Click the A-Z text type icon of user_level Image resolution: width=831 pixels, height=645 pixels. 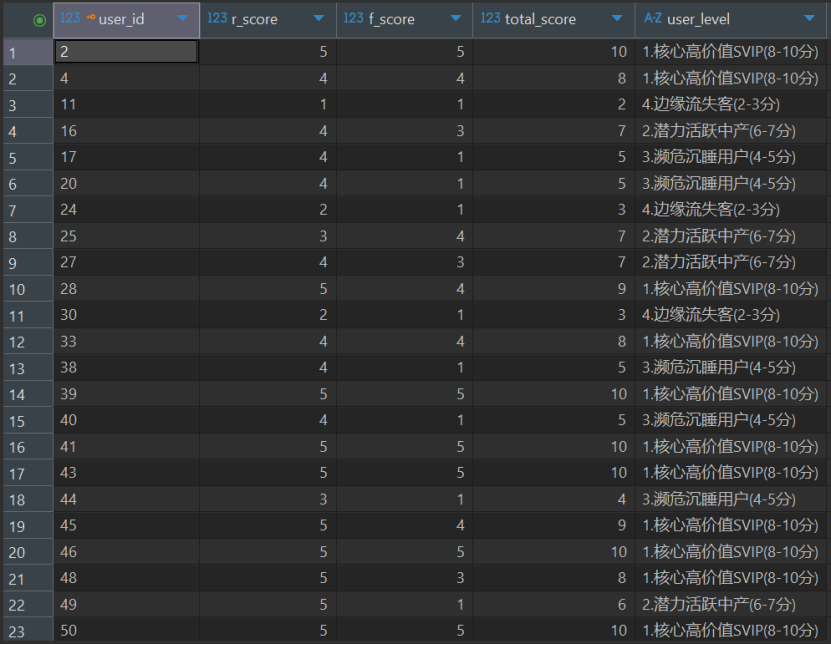click(x=652, y=19)
